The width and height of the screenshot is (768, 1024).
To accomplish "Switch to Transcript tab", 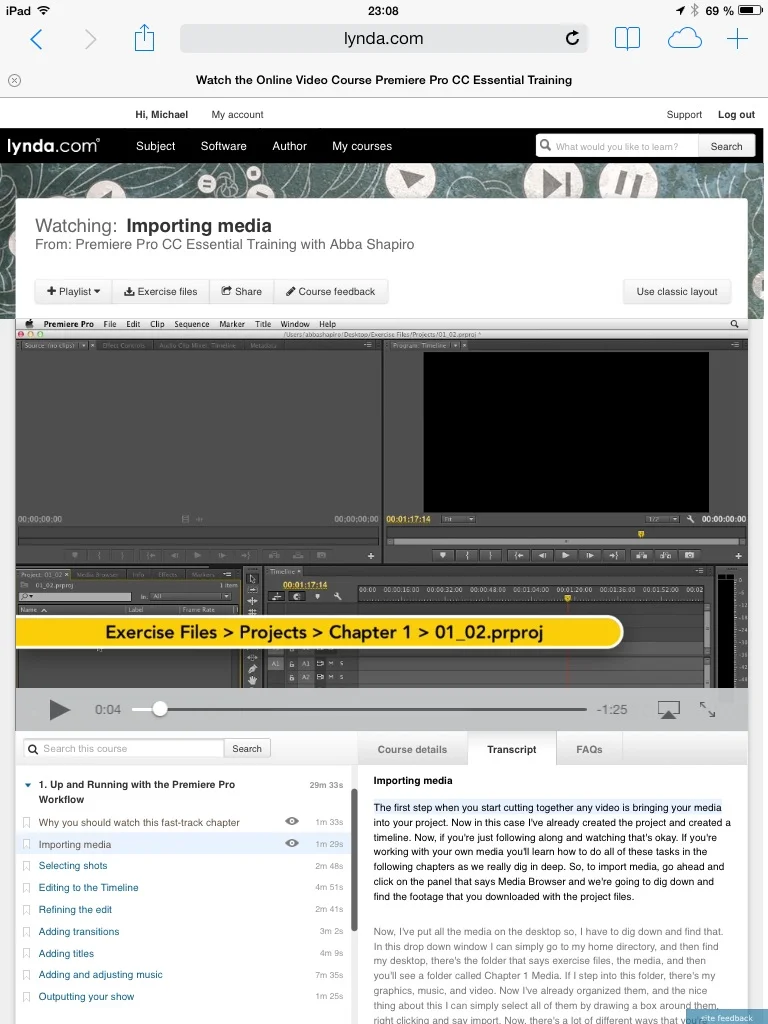I will [x=511, y=749].
